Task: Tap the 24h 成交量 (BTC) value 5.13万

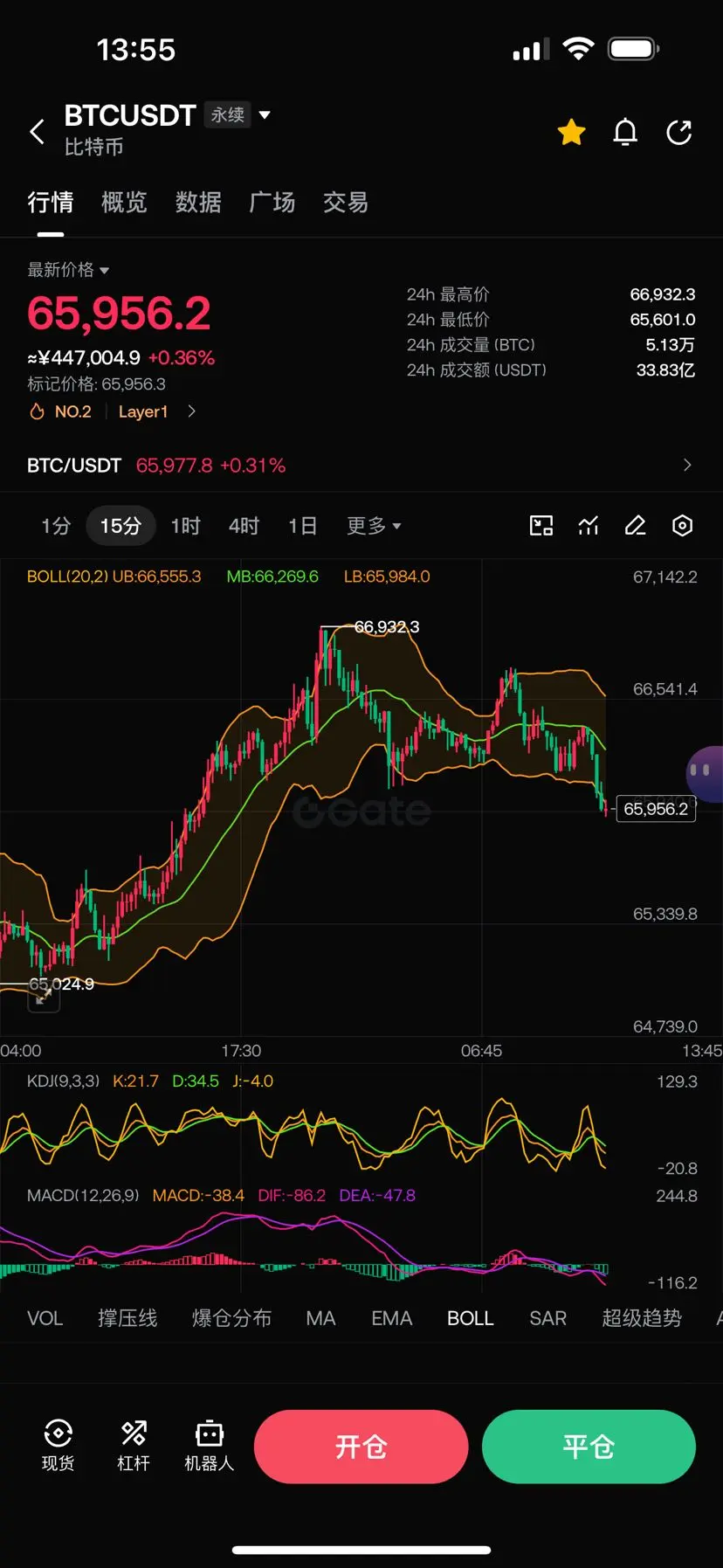Action: coord(670,345)
